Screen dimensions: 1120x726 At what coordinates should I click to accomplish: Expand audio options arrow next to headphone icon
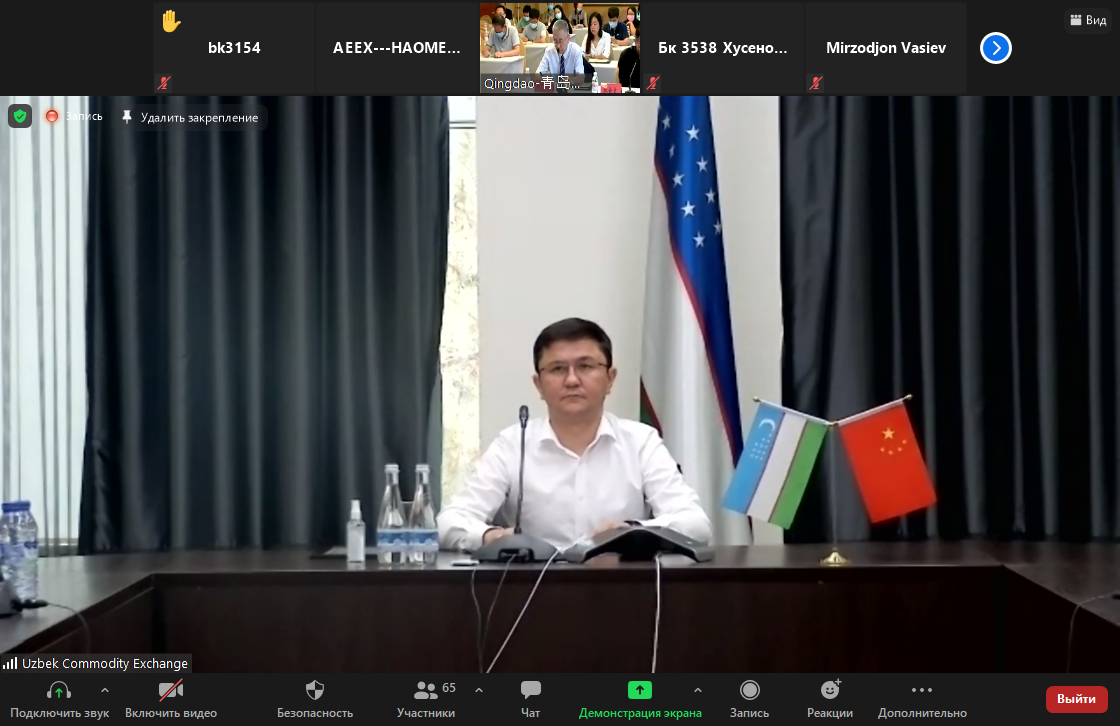coord(104,690)
